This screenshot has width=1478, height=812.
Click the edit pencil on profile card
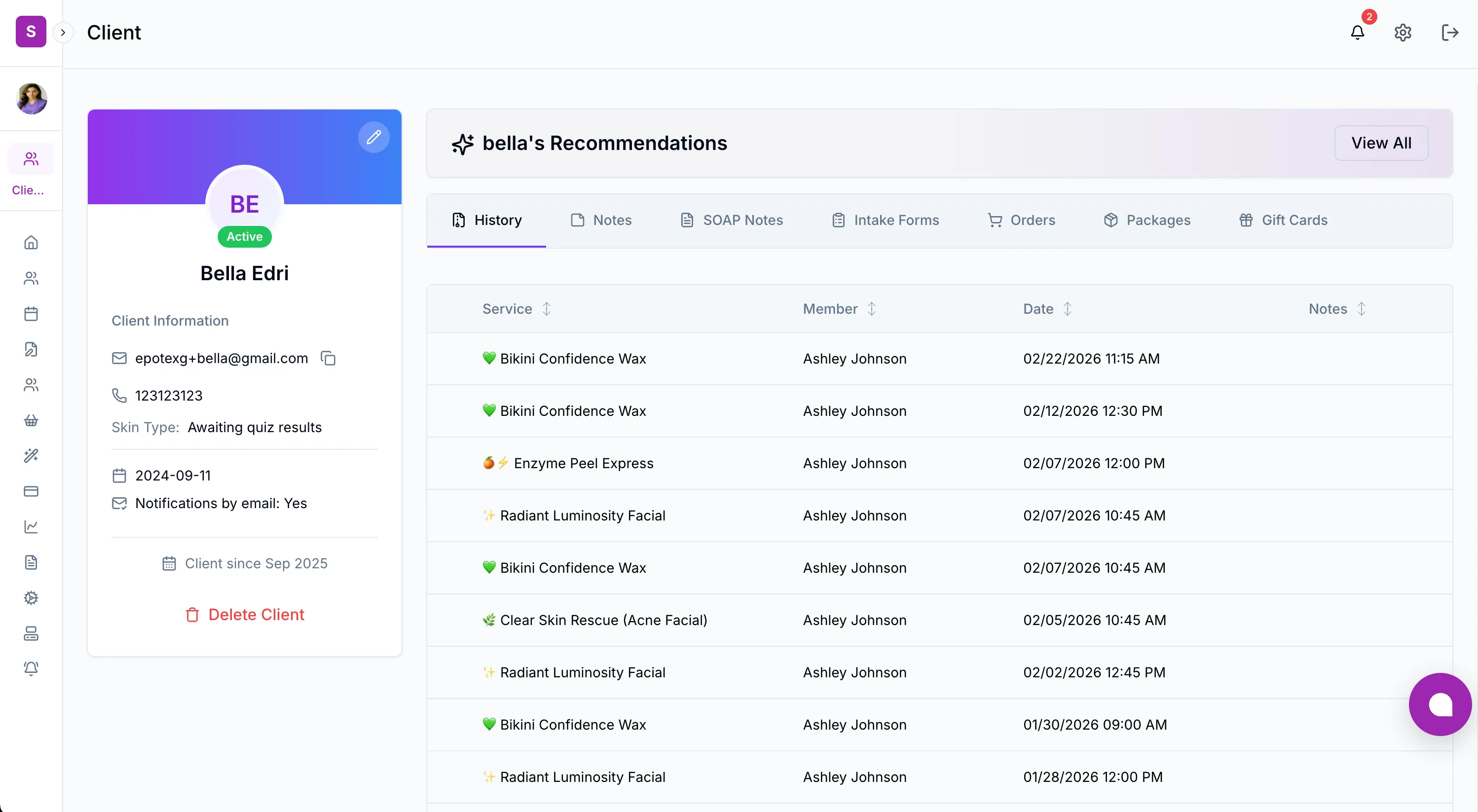pyautogui.click(x=373, y=137)
